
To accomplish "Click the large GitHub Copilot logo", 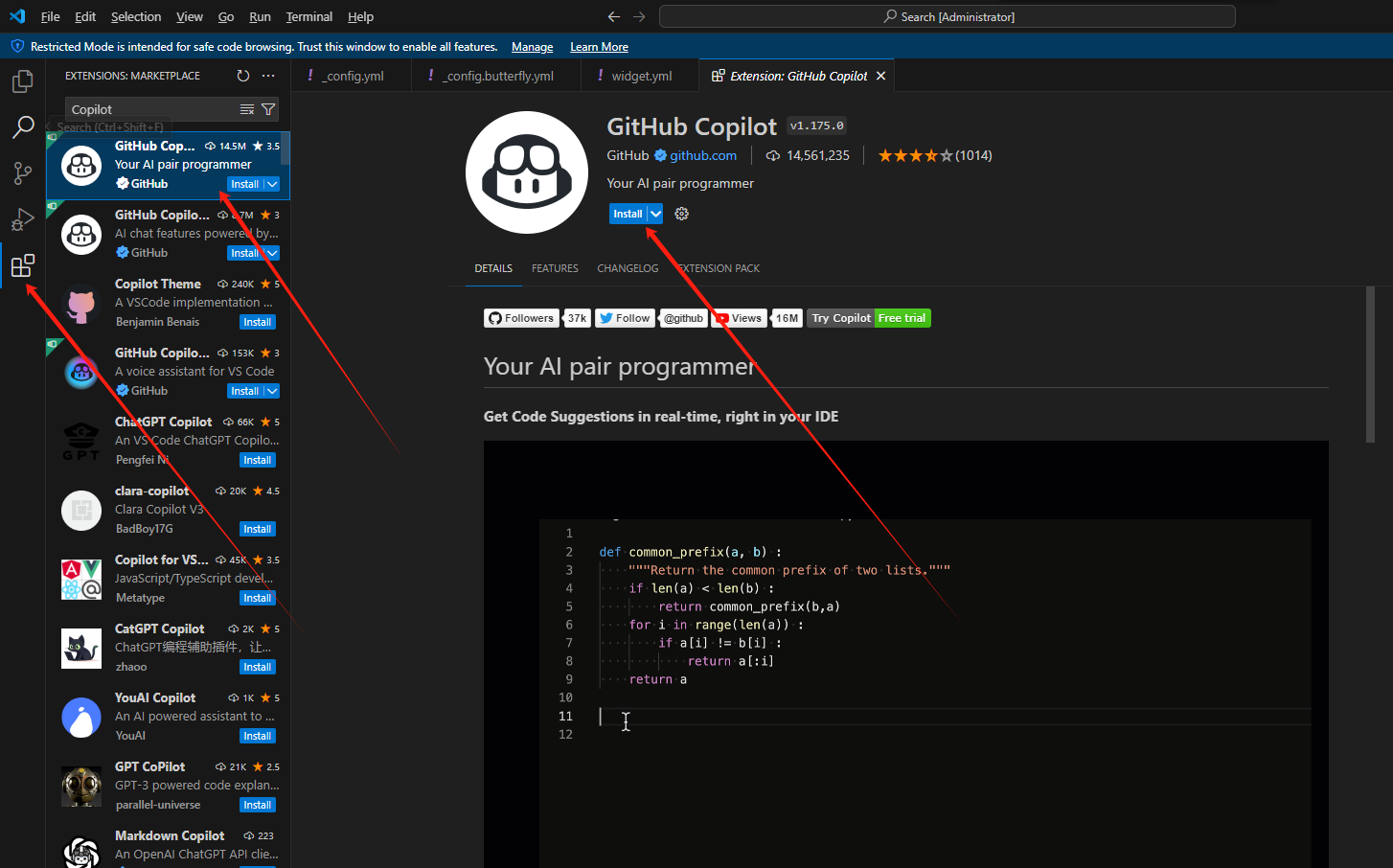I will 527,172.
